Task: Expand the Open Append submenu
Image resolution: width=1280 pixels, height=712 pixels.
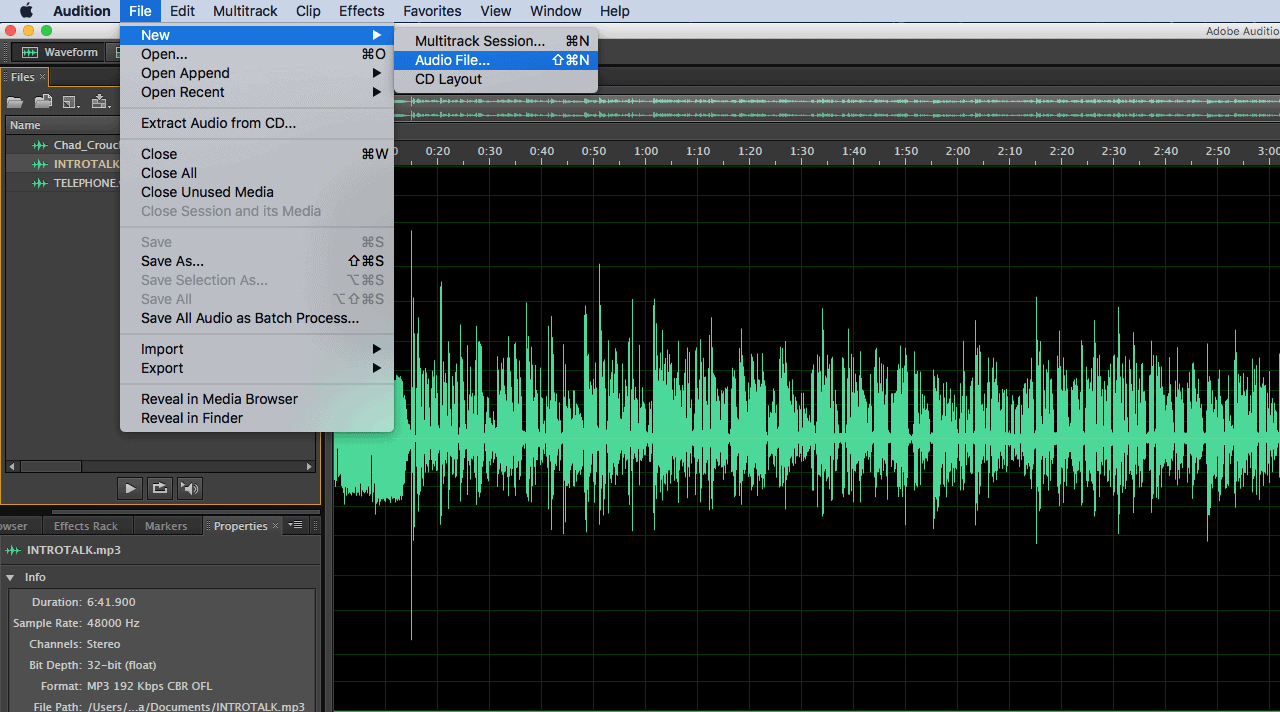Action: point(257,73)
